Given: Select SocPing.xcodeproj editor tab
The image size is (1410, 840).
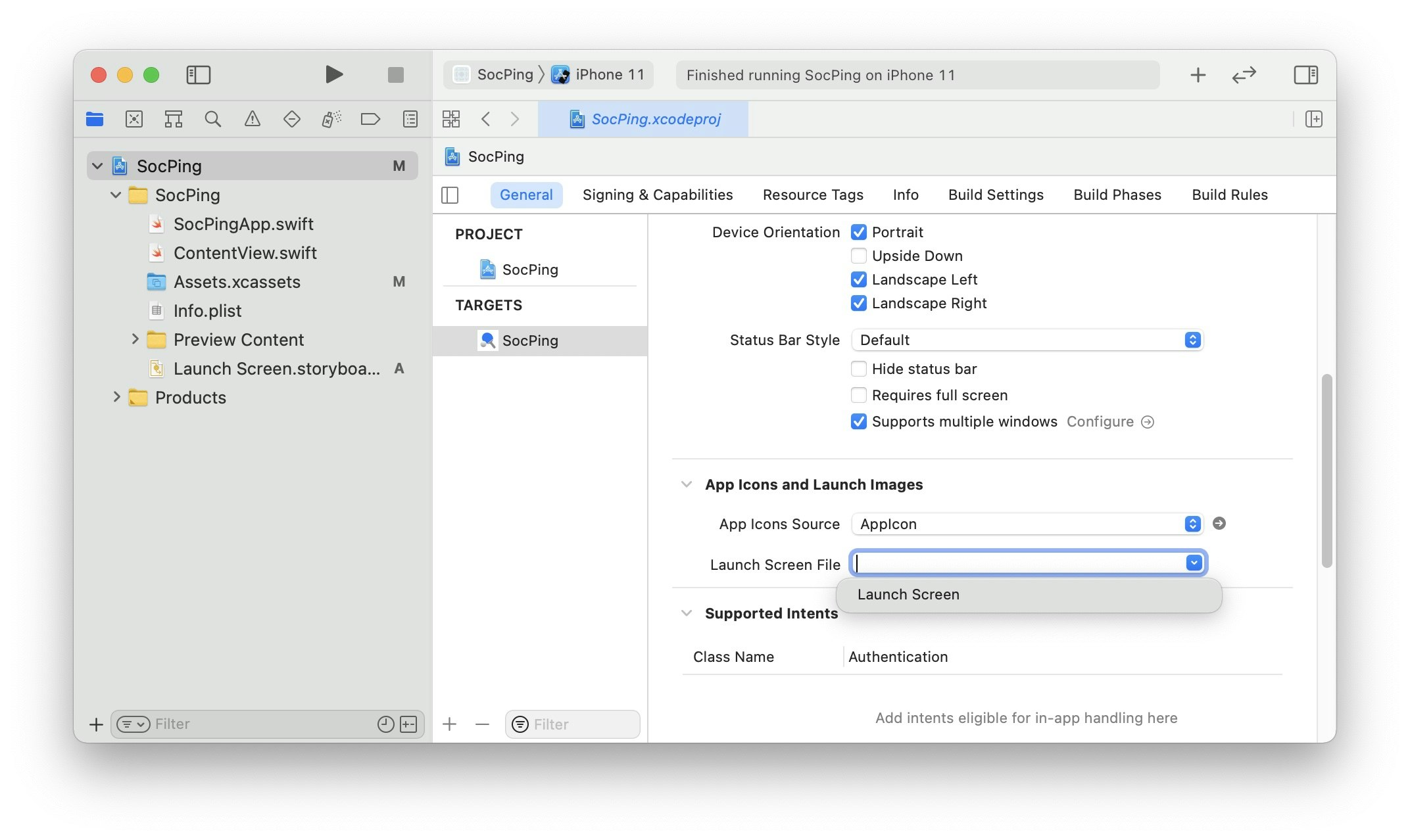Looking at the screenshot, I should click(x=643, y=119).
